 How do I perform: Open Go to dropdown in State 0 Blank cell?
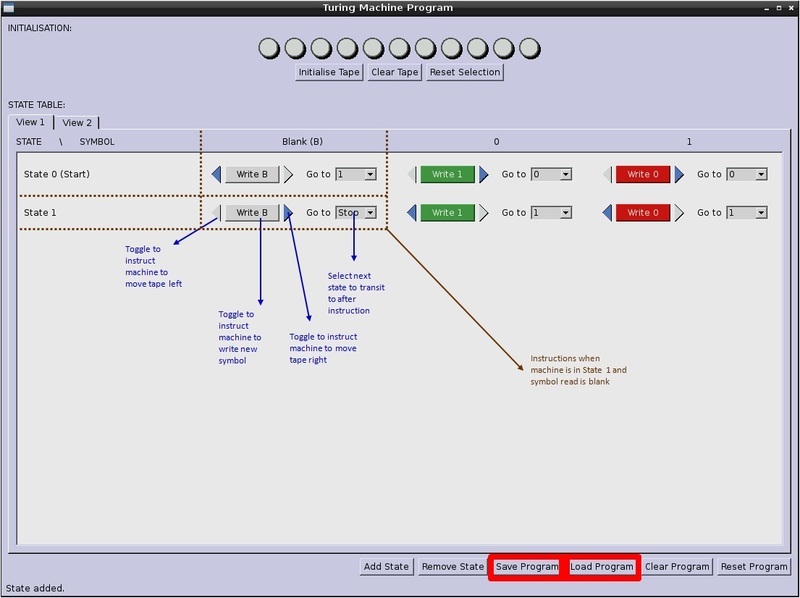coord(356,174)
